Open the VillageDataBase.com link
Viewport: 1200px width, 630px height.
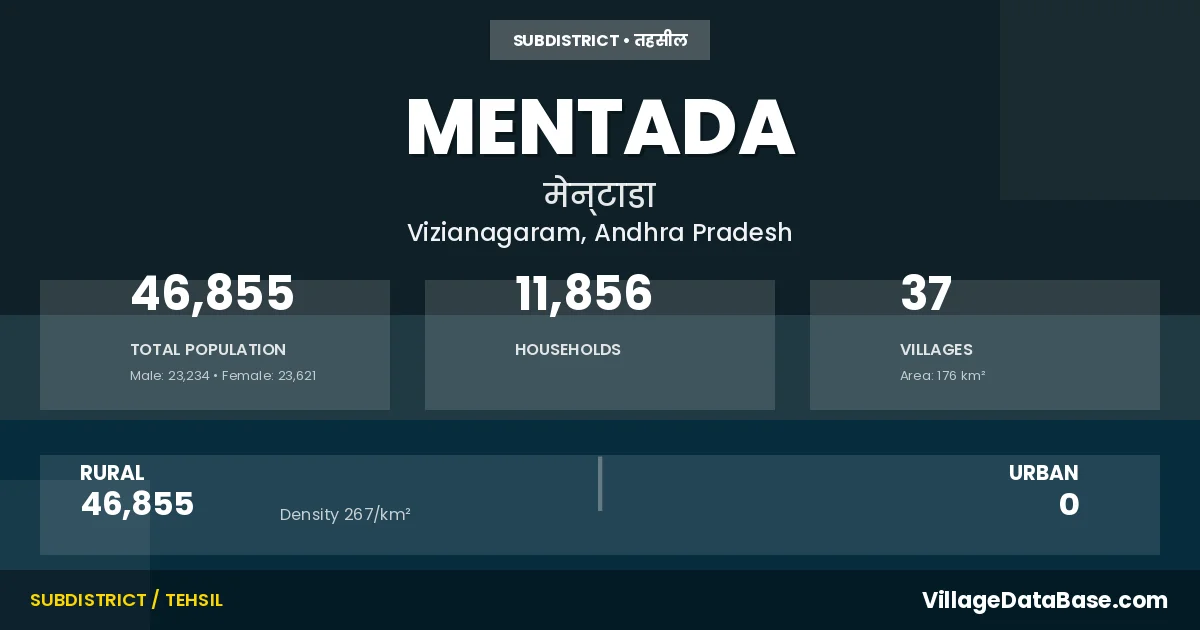click(x=1044, y=600)
